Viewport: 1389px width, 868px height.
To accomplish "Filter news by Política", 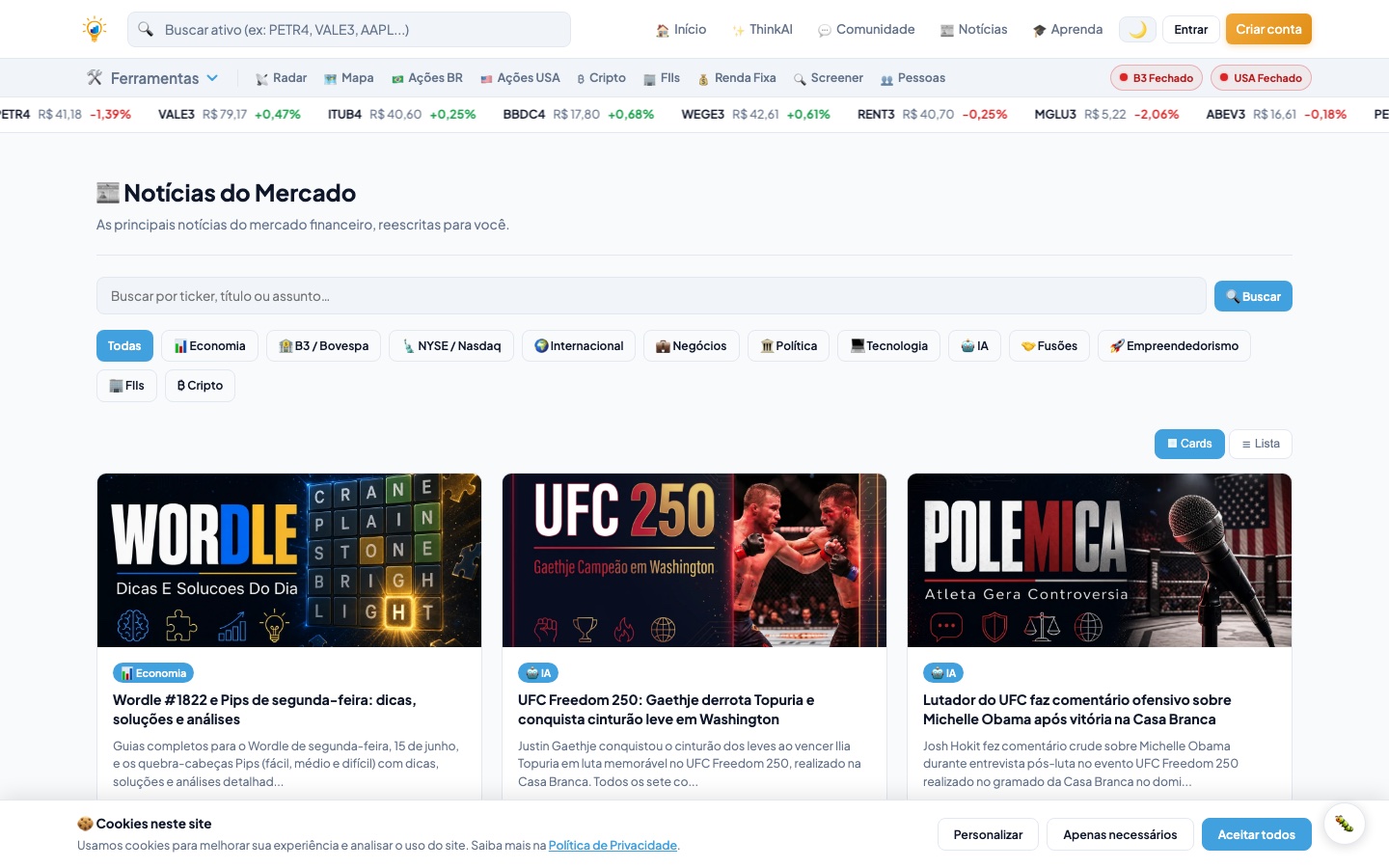I will pyautogui.click(x=788, y=346).
